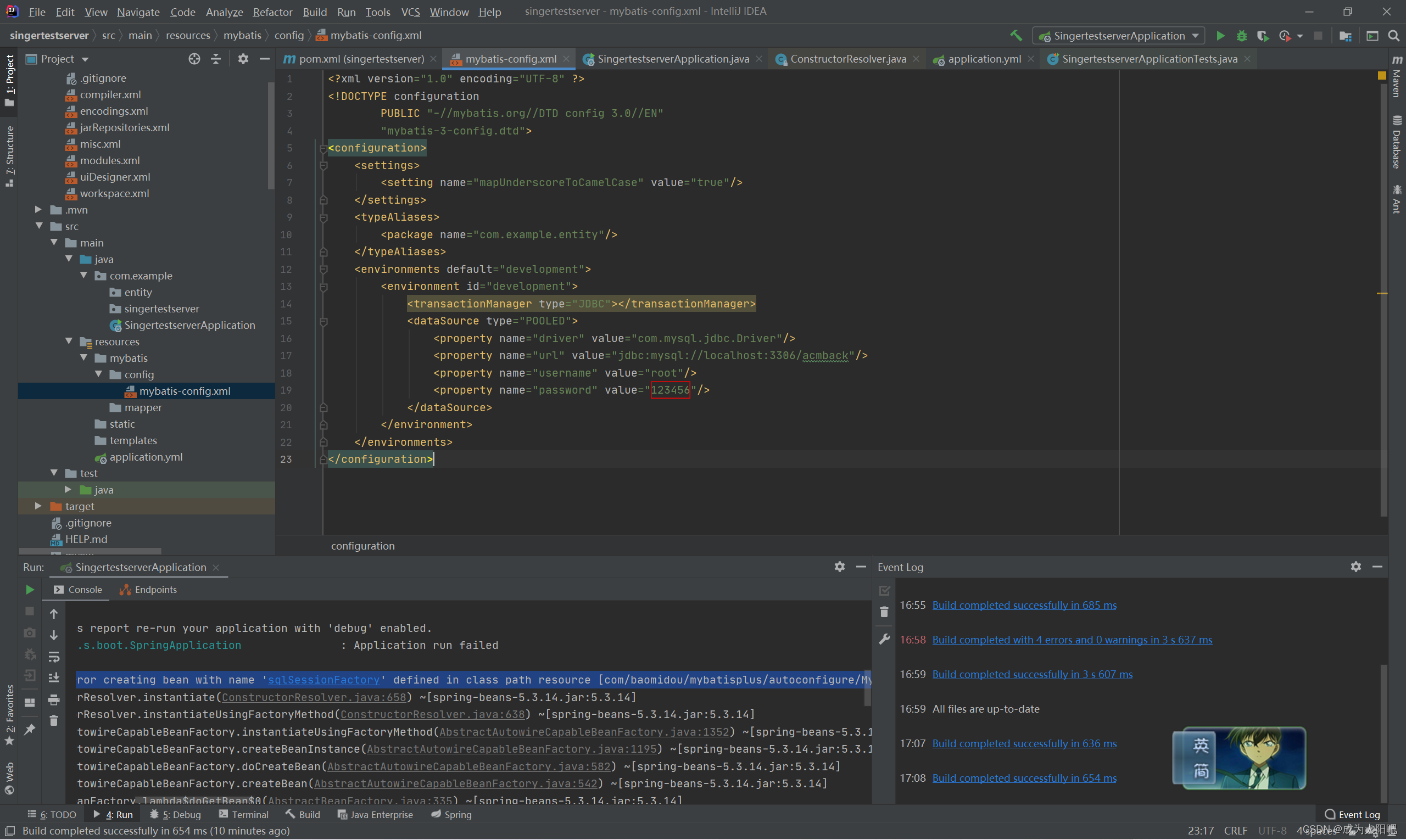The image size is (1406, 840).
Task: Click the Build project hammer icon
Action: point(1016,36)
